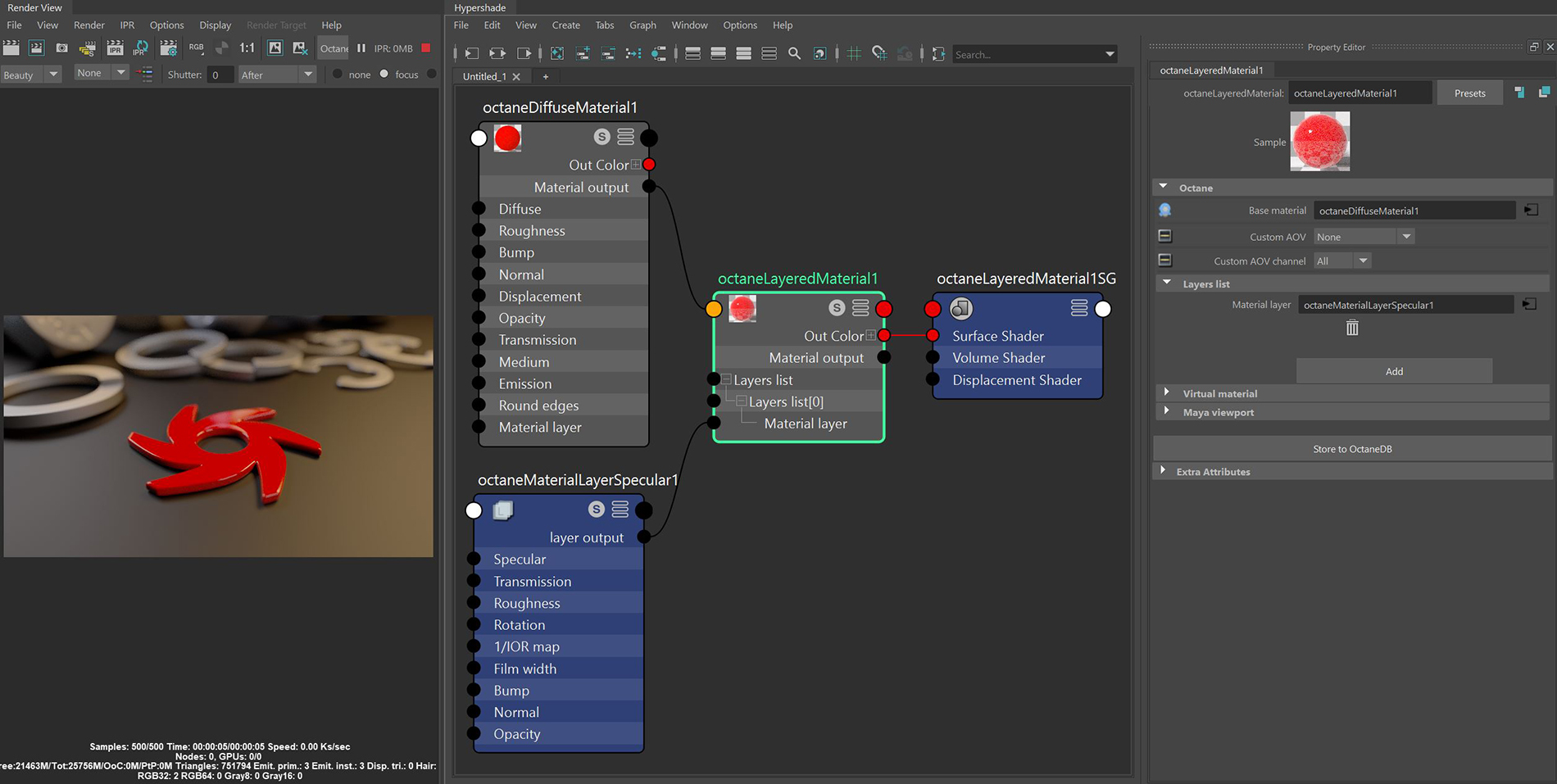This screenshot has width=1557, height=784.
Task: Click the rearrange graph icon in Hypershade
Action: coord(633,53)
